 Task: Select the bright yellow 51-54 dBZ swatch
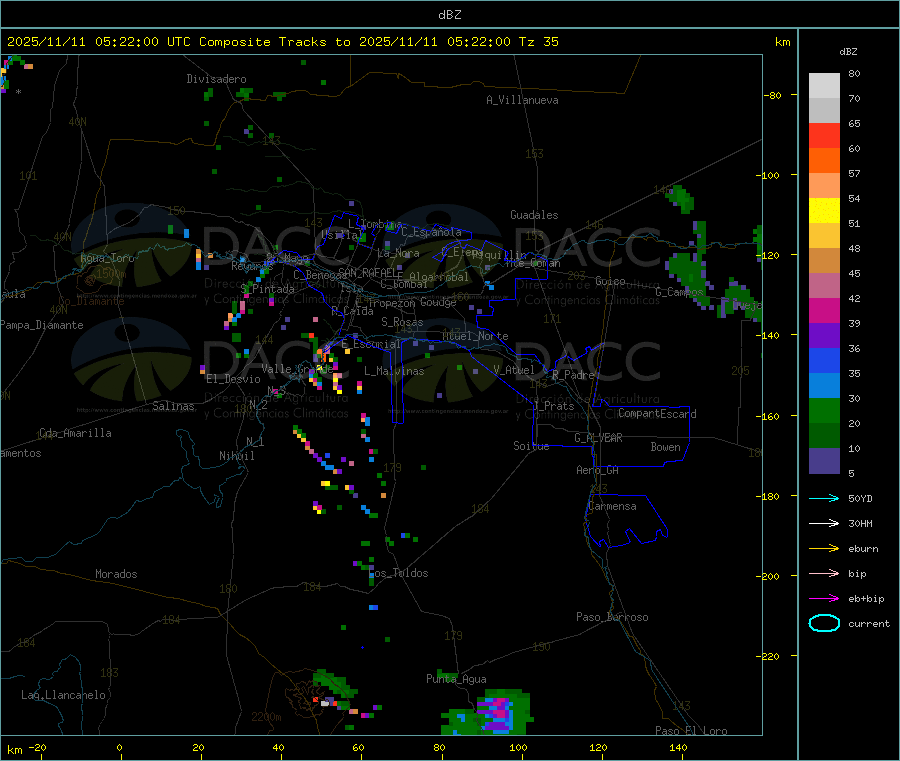(824, 211)
